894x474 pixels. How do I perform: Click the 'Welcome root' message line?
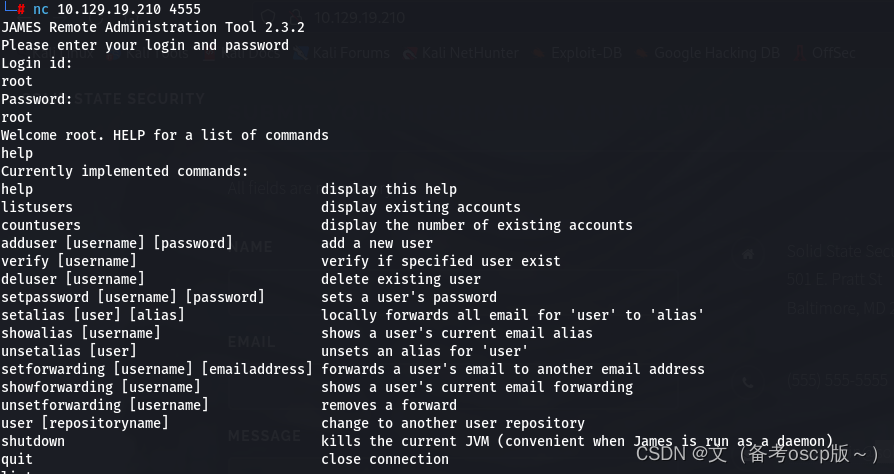point(165,135)
